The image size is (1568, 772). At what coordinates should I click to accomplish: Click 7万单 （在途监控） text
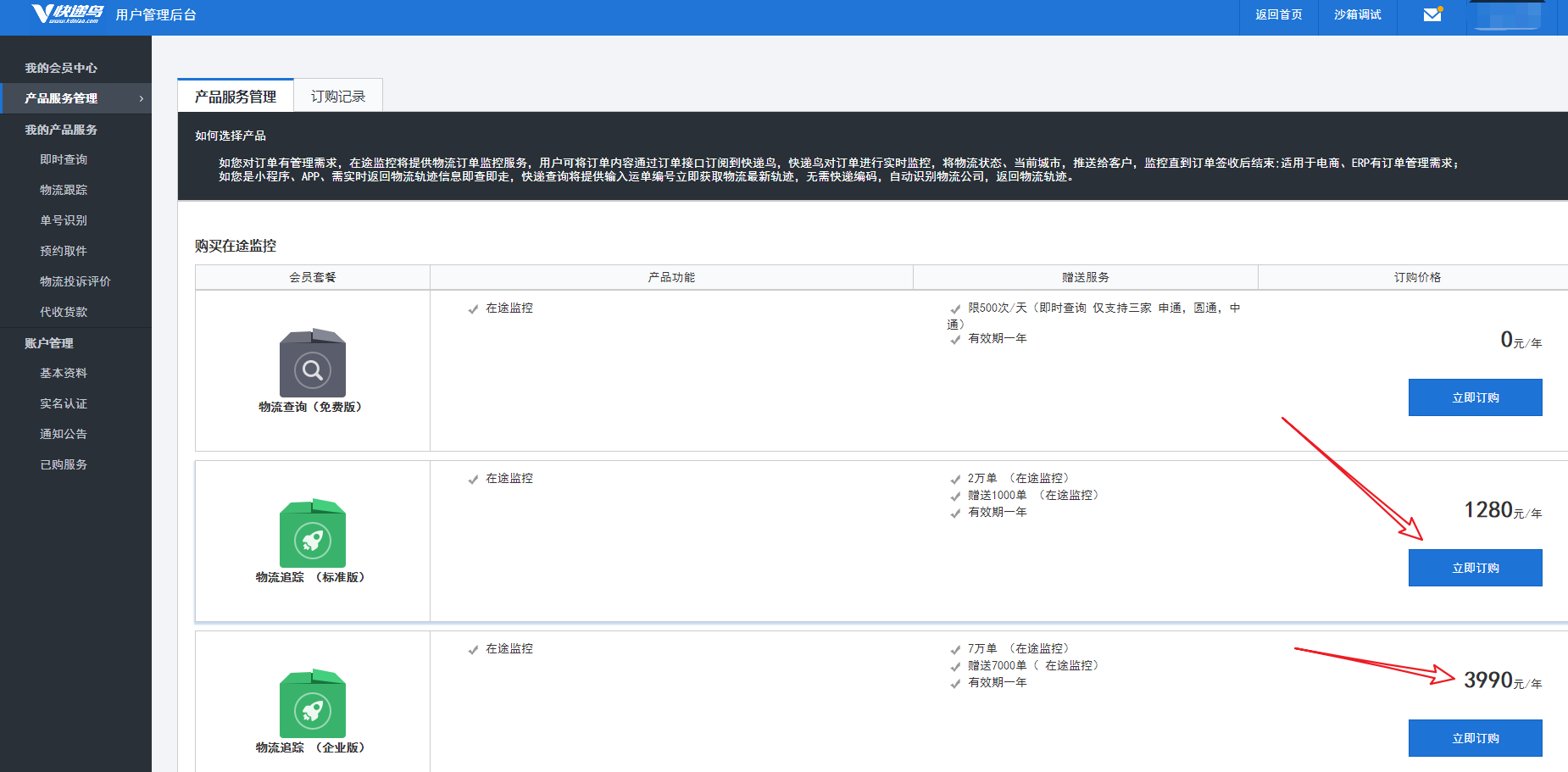pos(1019,648)
